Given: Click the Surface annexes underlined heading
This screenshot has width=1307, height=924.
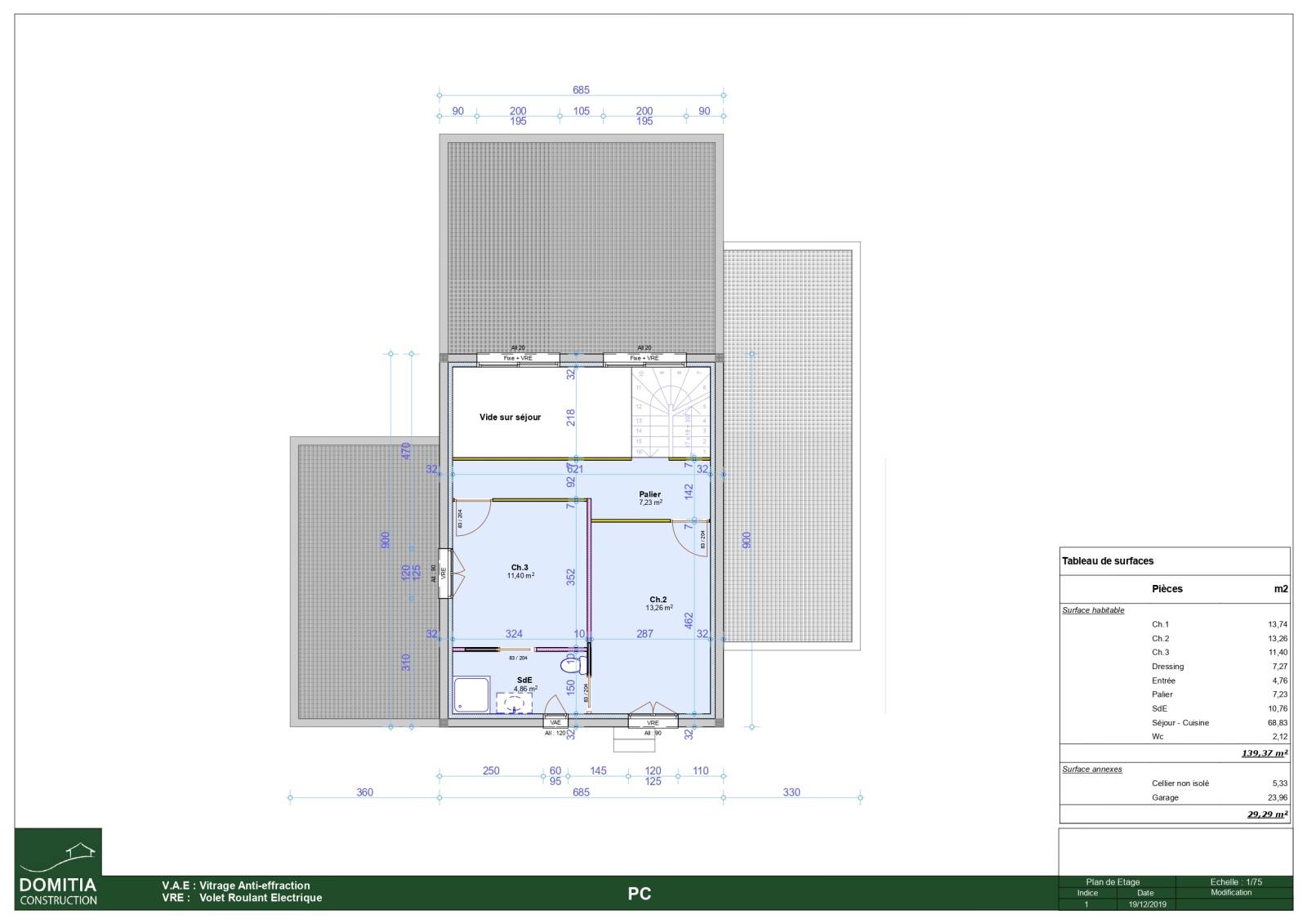Looking at the screenshot, I should [1092, 769].
